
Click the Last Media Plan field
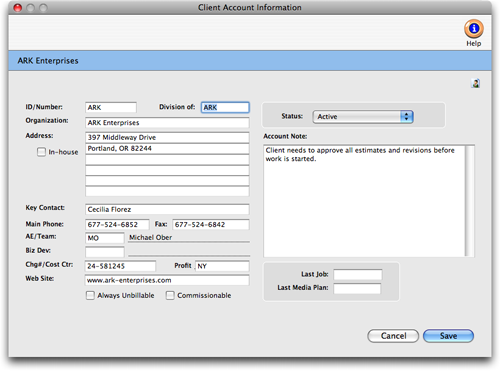point(357,288)
